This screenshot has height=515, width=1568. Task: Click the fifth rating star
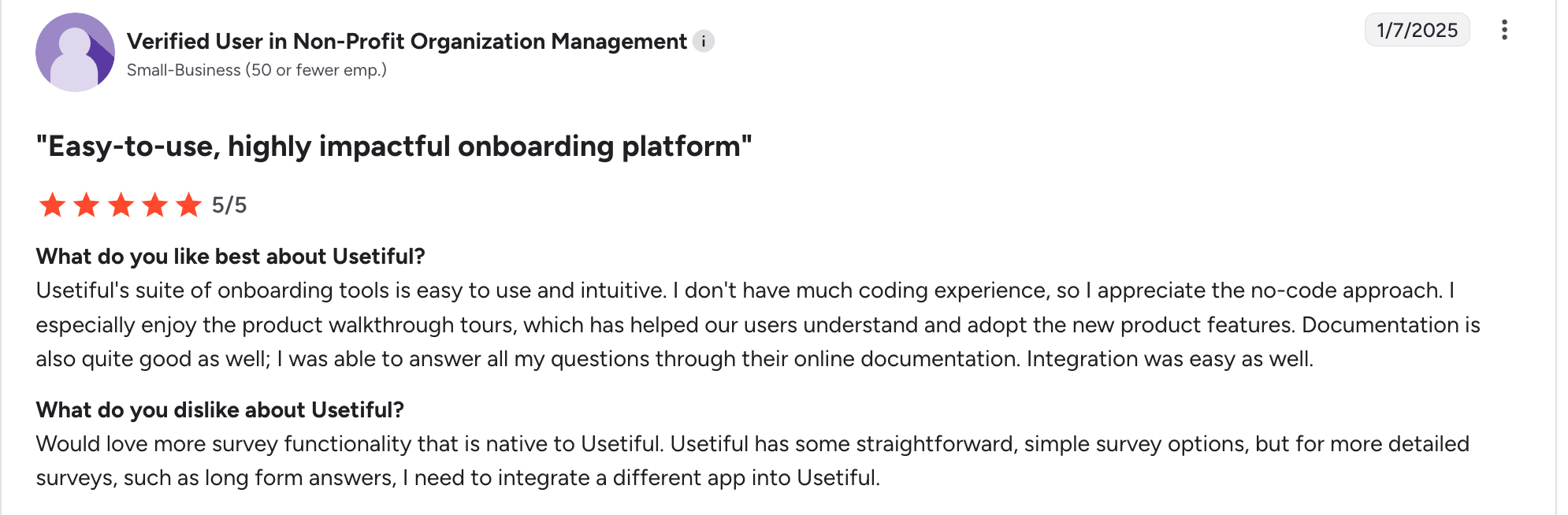[189, 205]
